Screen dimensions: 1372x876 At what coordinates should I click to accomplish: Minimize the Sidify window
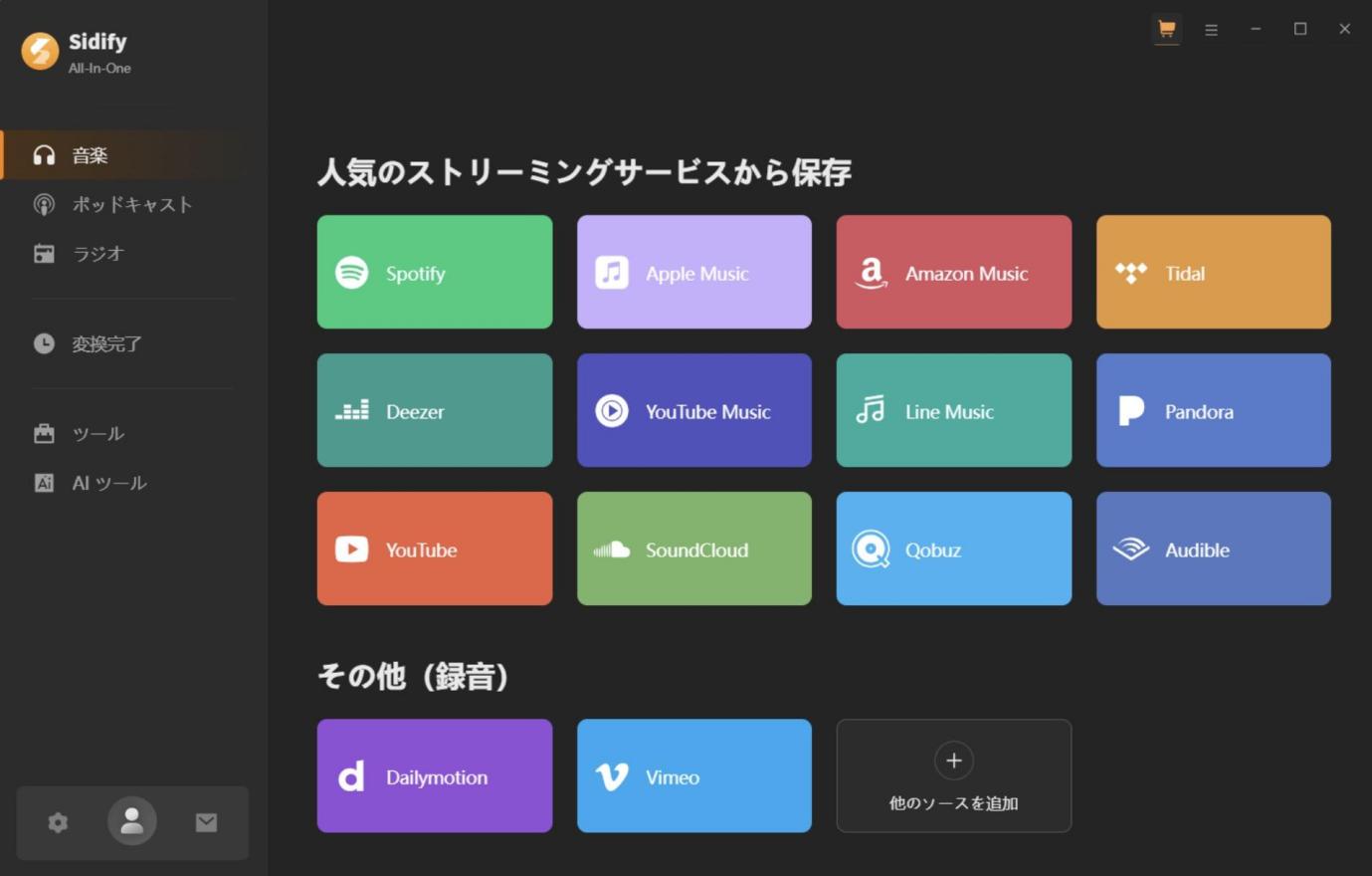point(1256,29)
